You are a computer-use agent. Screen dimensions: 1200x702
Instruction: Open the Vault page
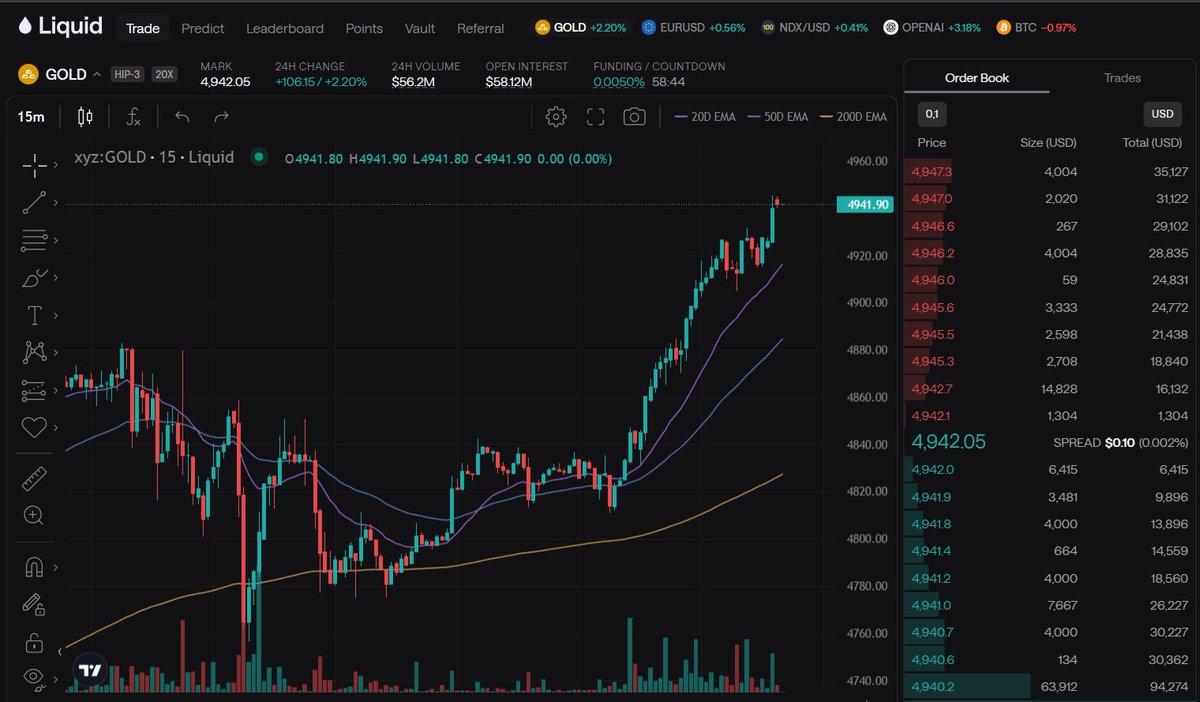point(420,28)
